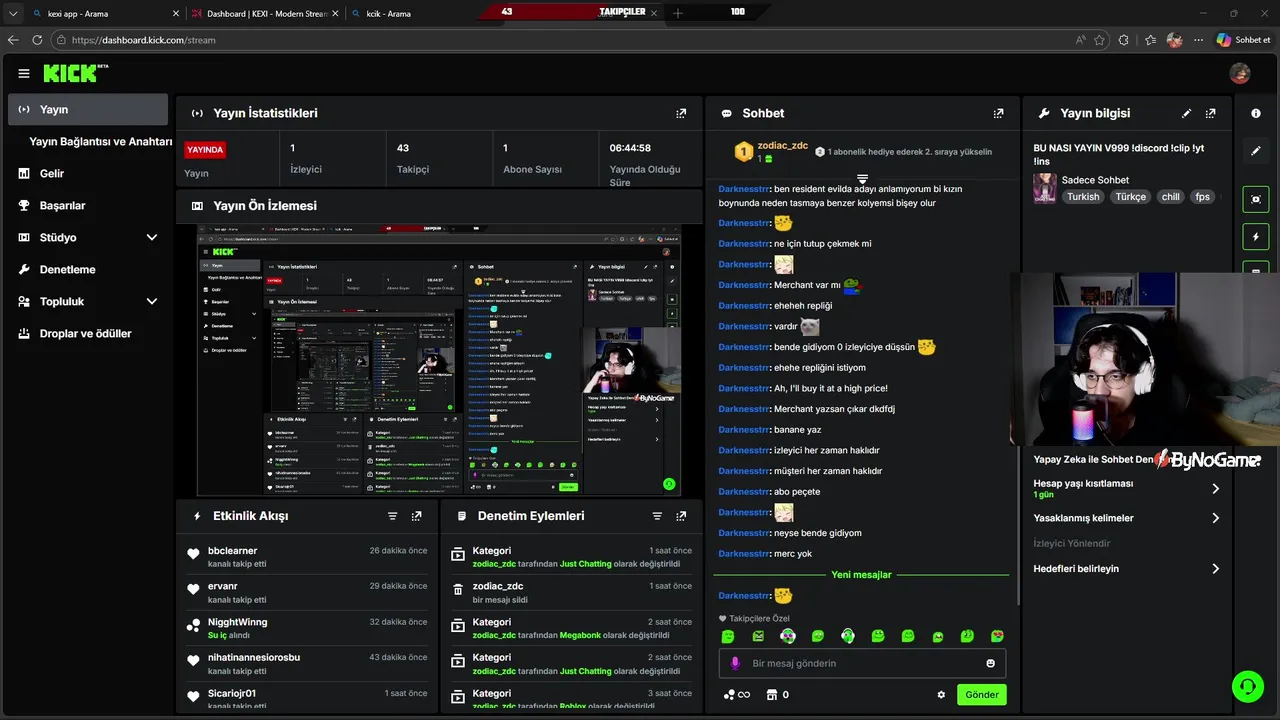
Task: Open the hamburger menu beside the KICK logo
Action: tap(24, 73)
